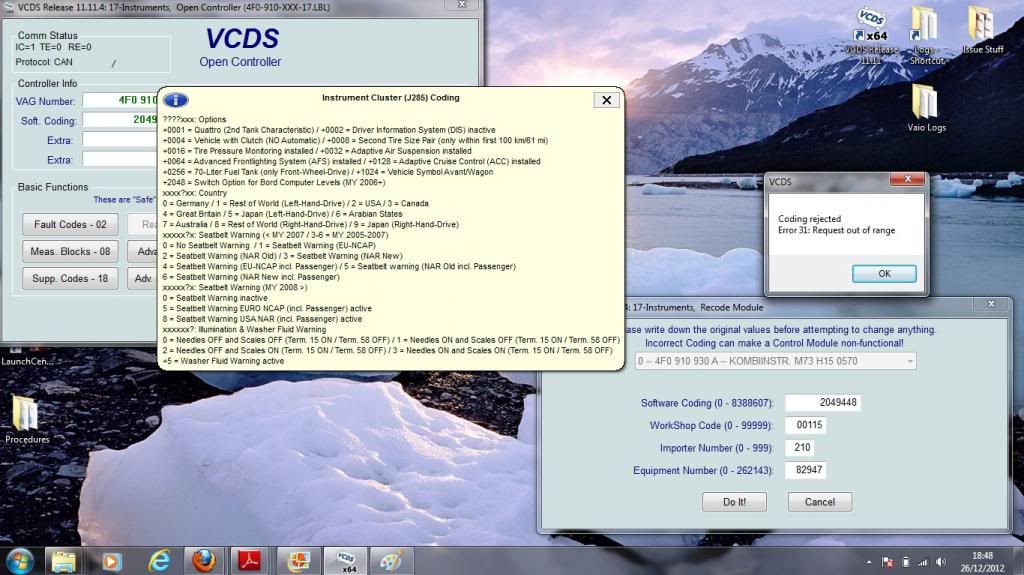Open the Issue Stuff desktop folder
This screenshot has width=1024, height=575.
click(x=982, y=30)
